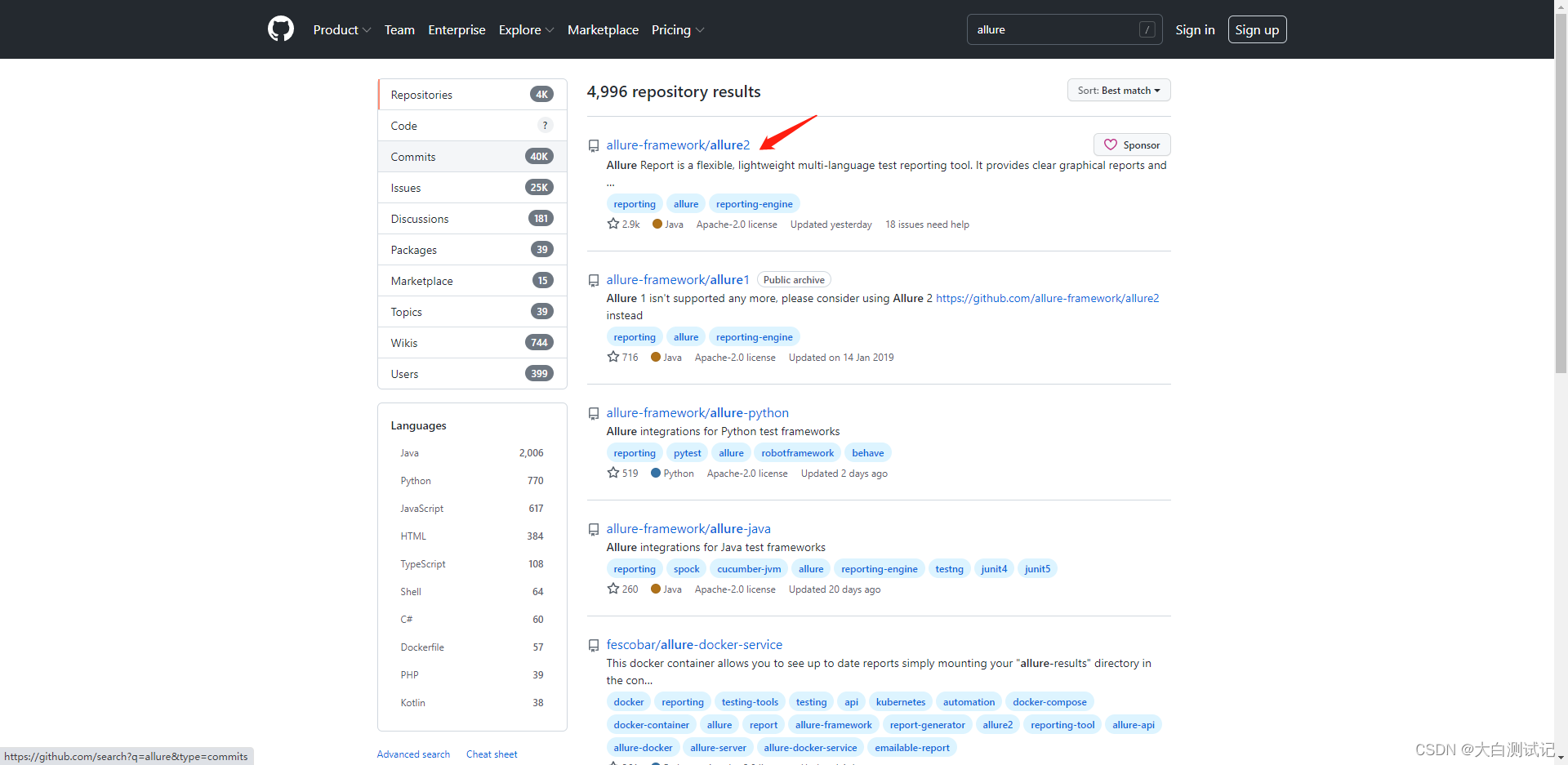Click the repository icon beside allure-framework/allure-java
Viewport: 1568px width, 765px height.
(594, 530)
